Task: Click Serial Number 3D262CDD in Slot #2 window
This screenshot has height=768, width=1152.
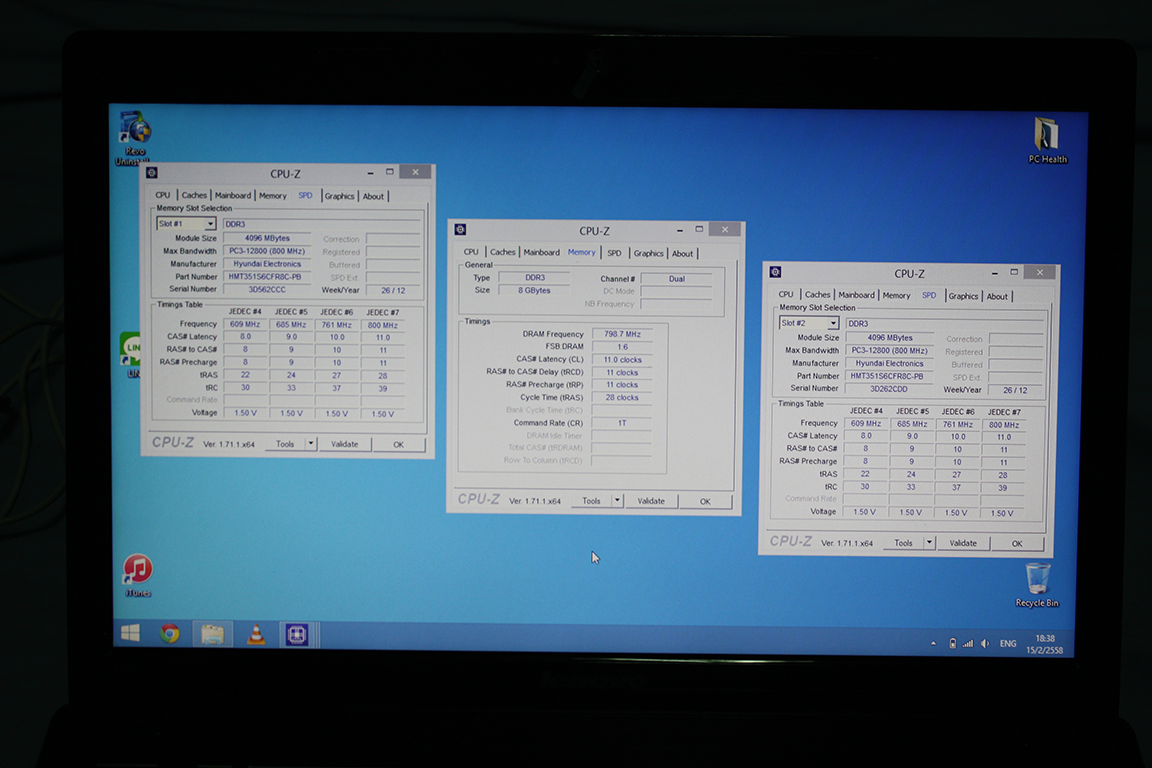Action: (x=889, y=389)
